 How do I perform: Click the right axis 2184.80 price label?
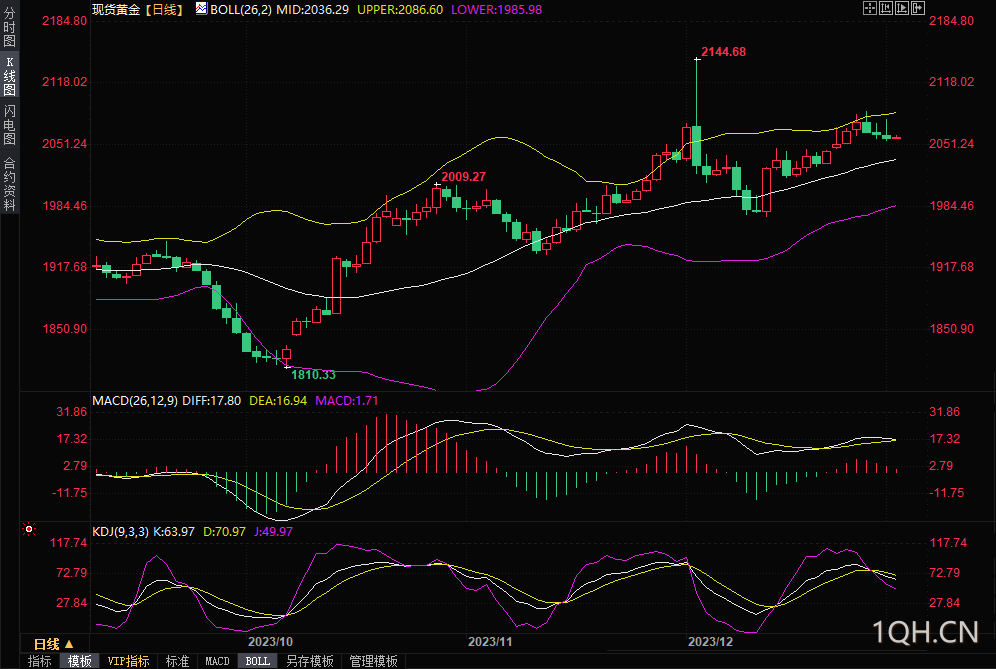[x=952, y=21]
